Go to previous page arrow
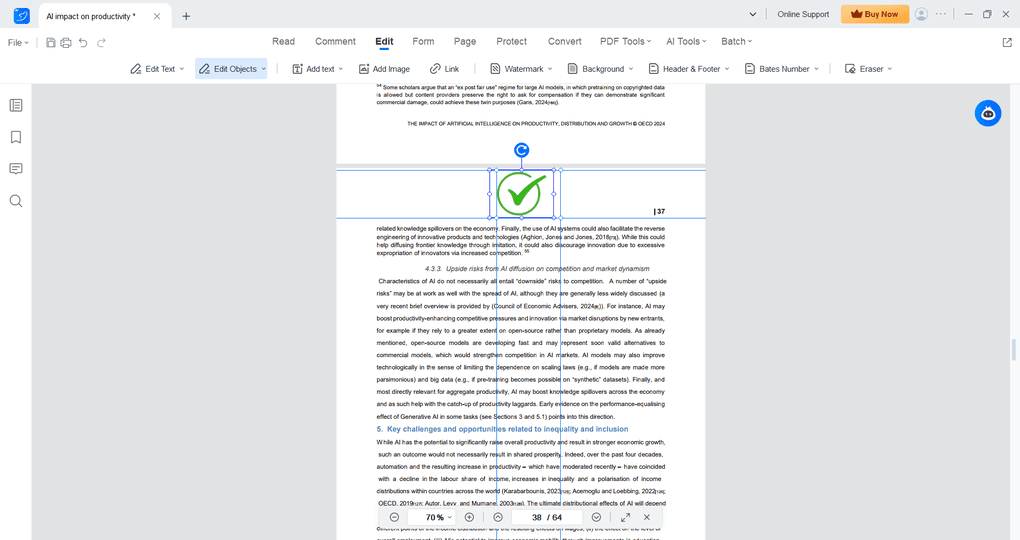The height and width of the screenshot is (540, 1020). [x=498, y=517]
